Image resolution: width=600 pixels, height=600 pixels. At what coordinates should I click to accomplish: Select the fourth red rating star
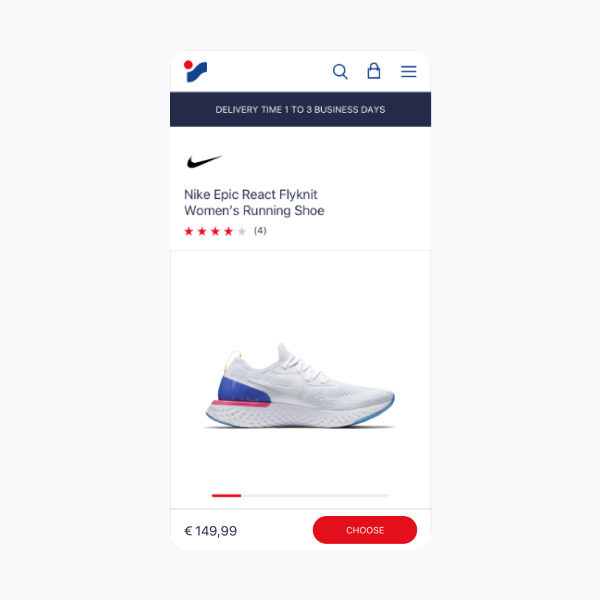[228, 231]
